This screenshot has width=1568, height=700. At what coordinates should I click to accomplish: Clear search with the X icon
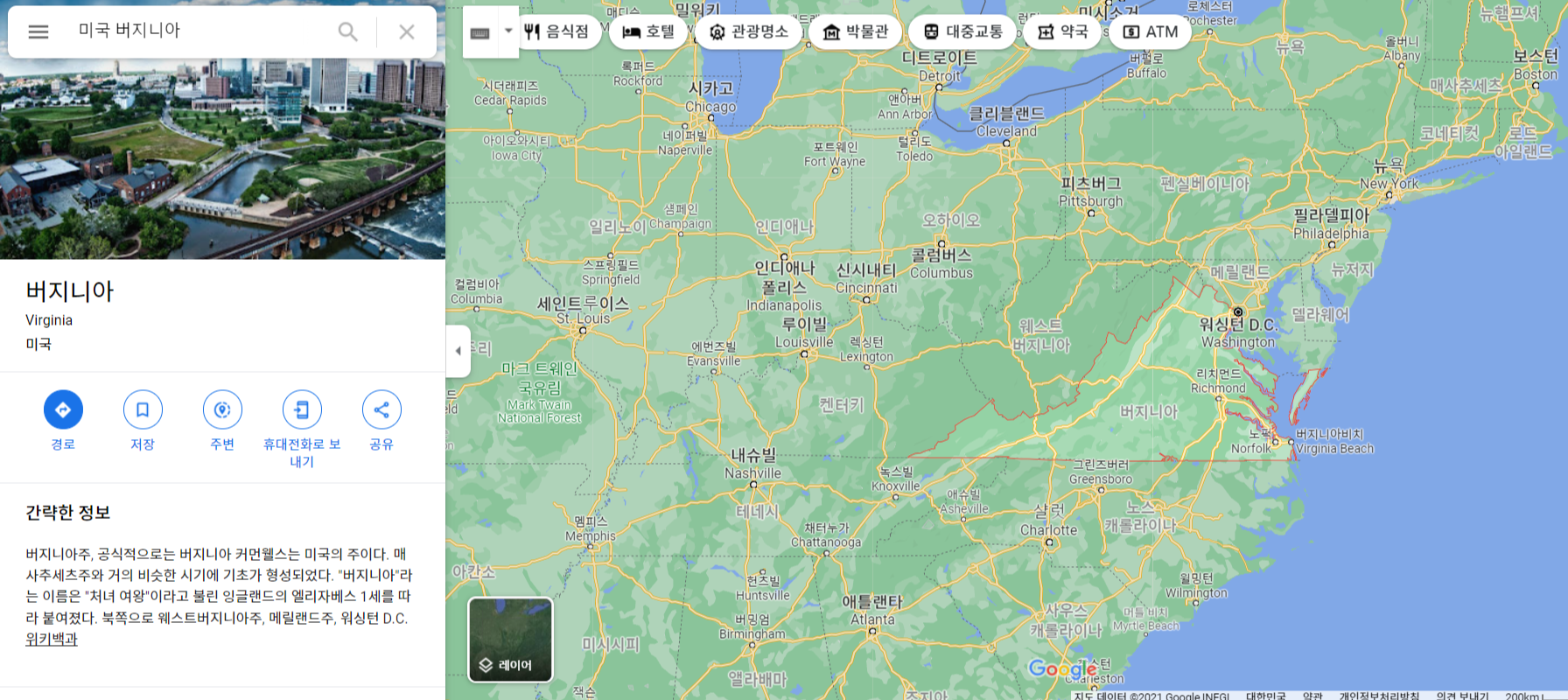point(407,31)
